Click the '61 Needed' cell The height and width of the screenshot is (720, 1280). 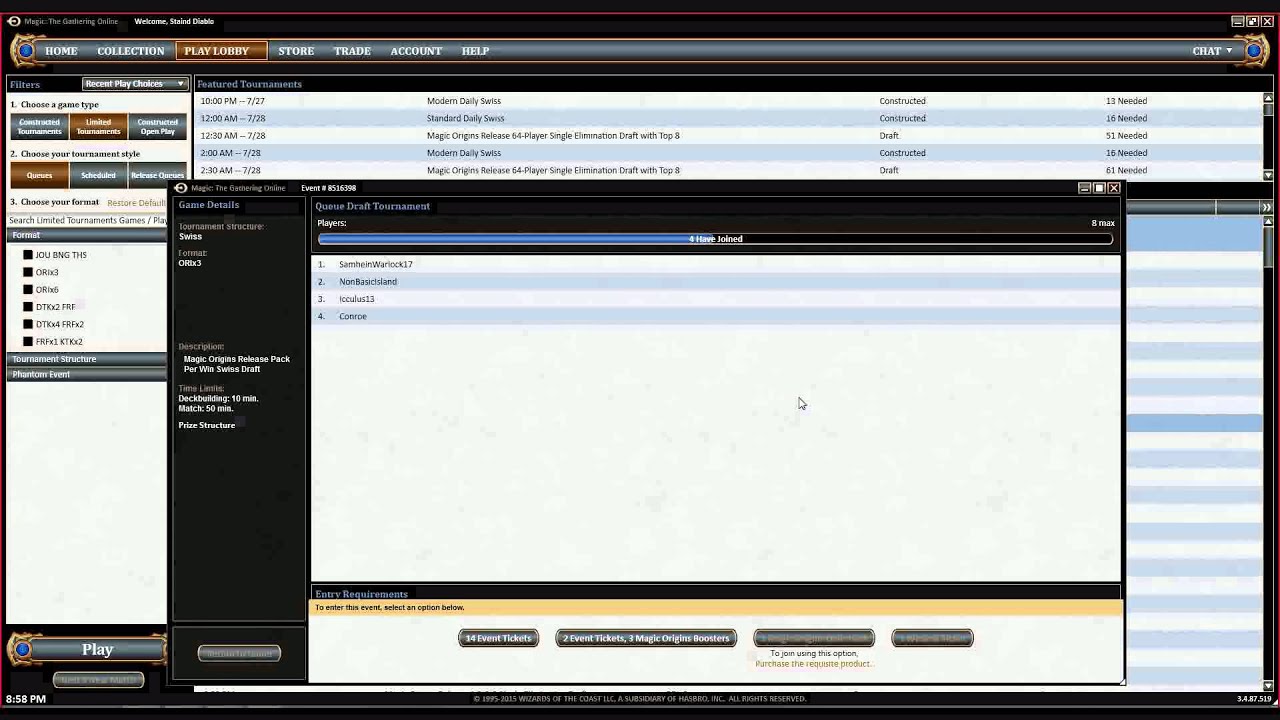(1126, 170)
